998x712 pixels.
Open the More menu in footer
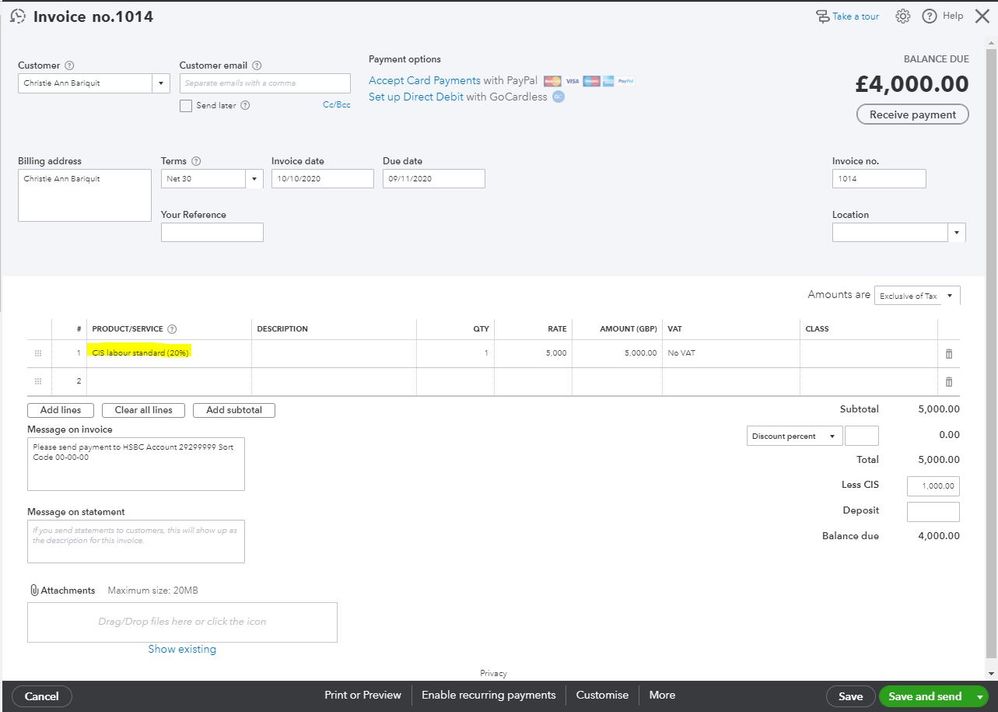[662, 695]
